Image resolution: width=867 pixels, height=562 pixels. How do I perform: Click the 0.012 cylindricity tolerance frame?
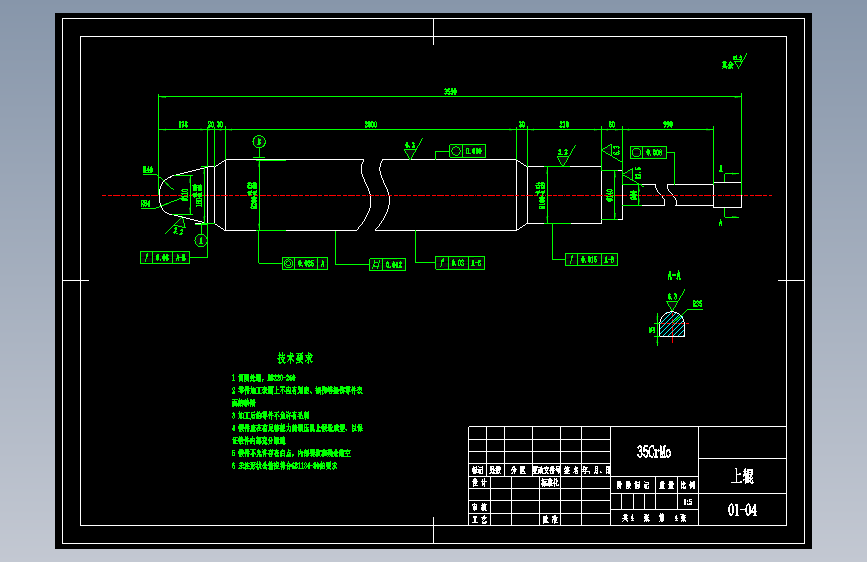click(x=388, y=264)
